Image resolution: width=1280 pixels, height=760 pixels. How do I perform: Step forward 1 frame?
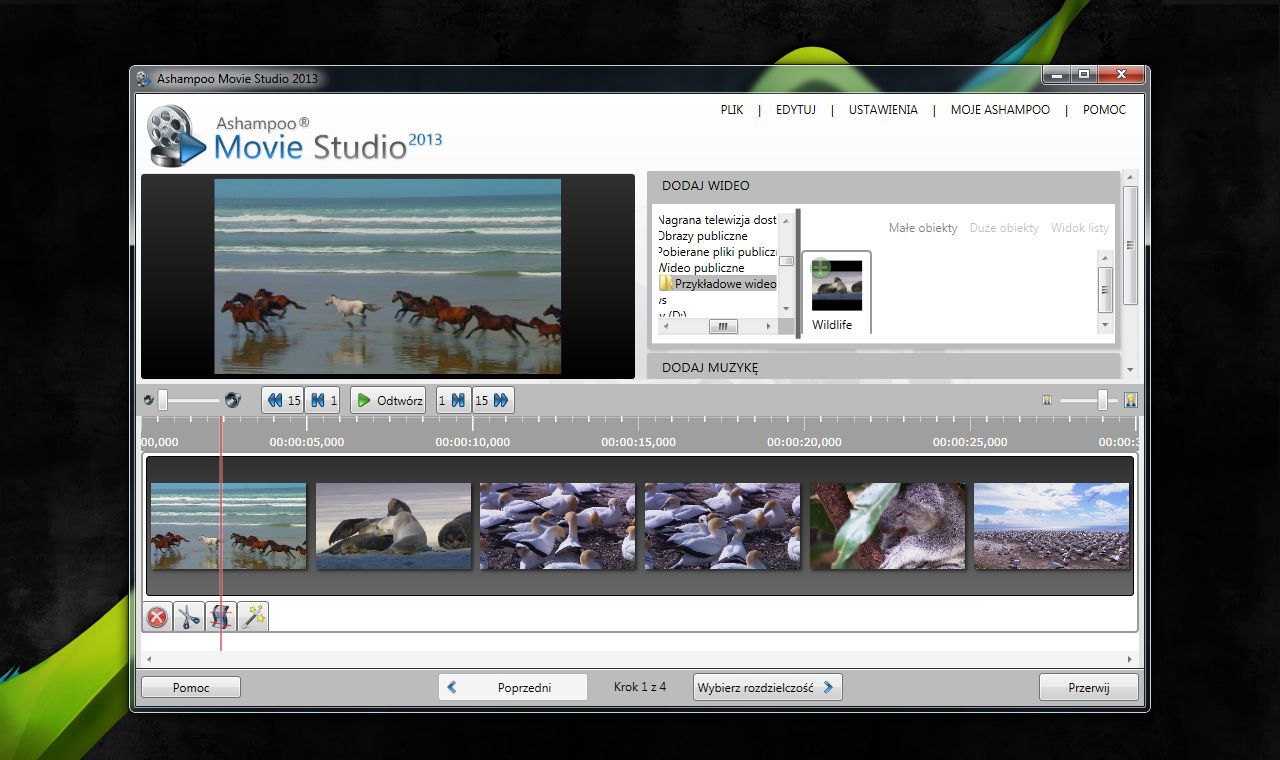[453, 400]
